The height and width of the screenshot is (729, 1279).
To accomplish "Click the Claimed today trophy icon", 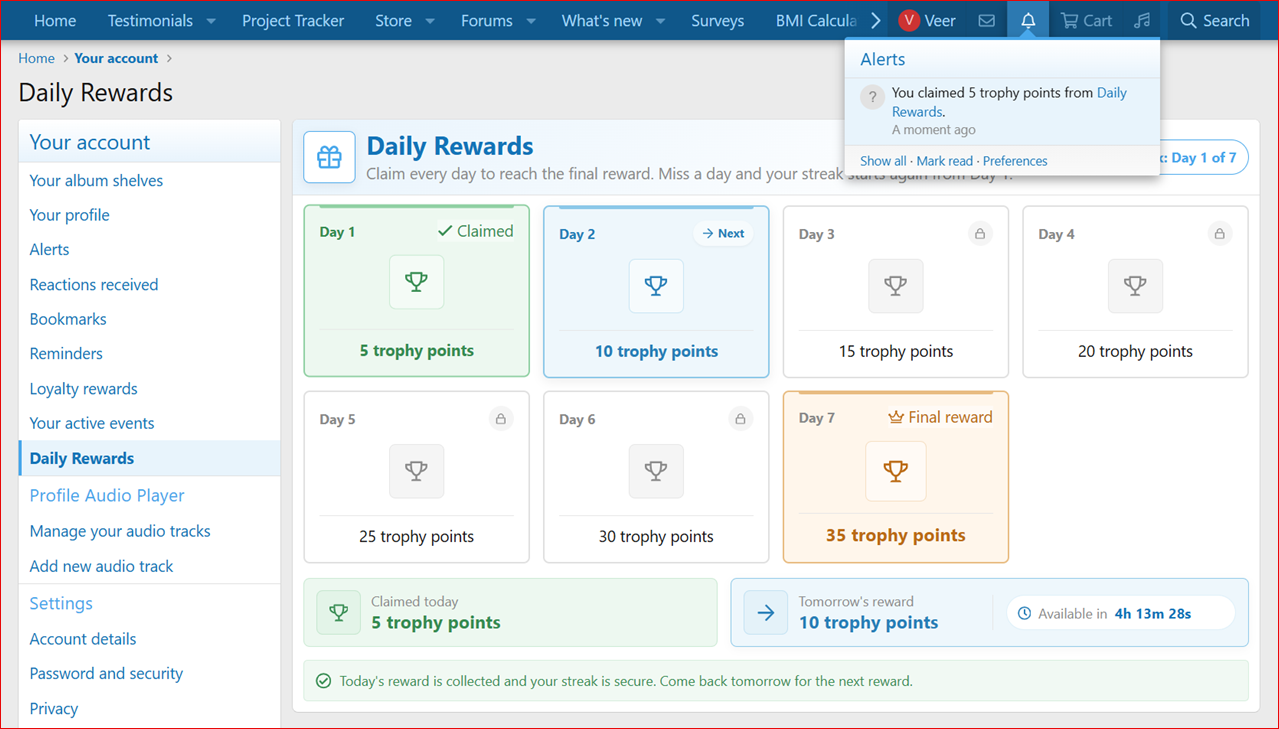I will [339, 613].
